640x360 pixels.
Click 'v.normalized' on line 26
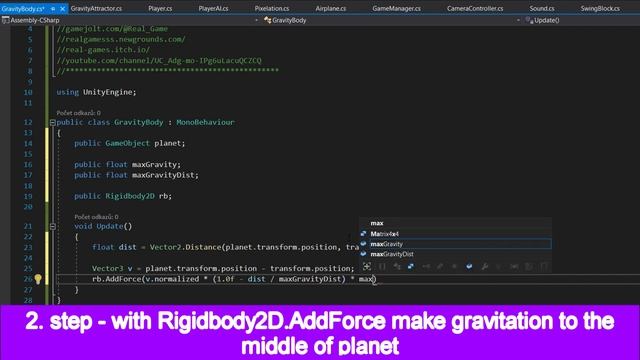pyautogui.click(x=172, y=279)
